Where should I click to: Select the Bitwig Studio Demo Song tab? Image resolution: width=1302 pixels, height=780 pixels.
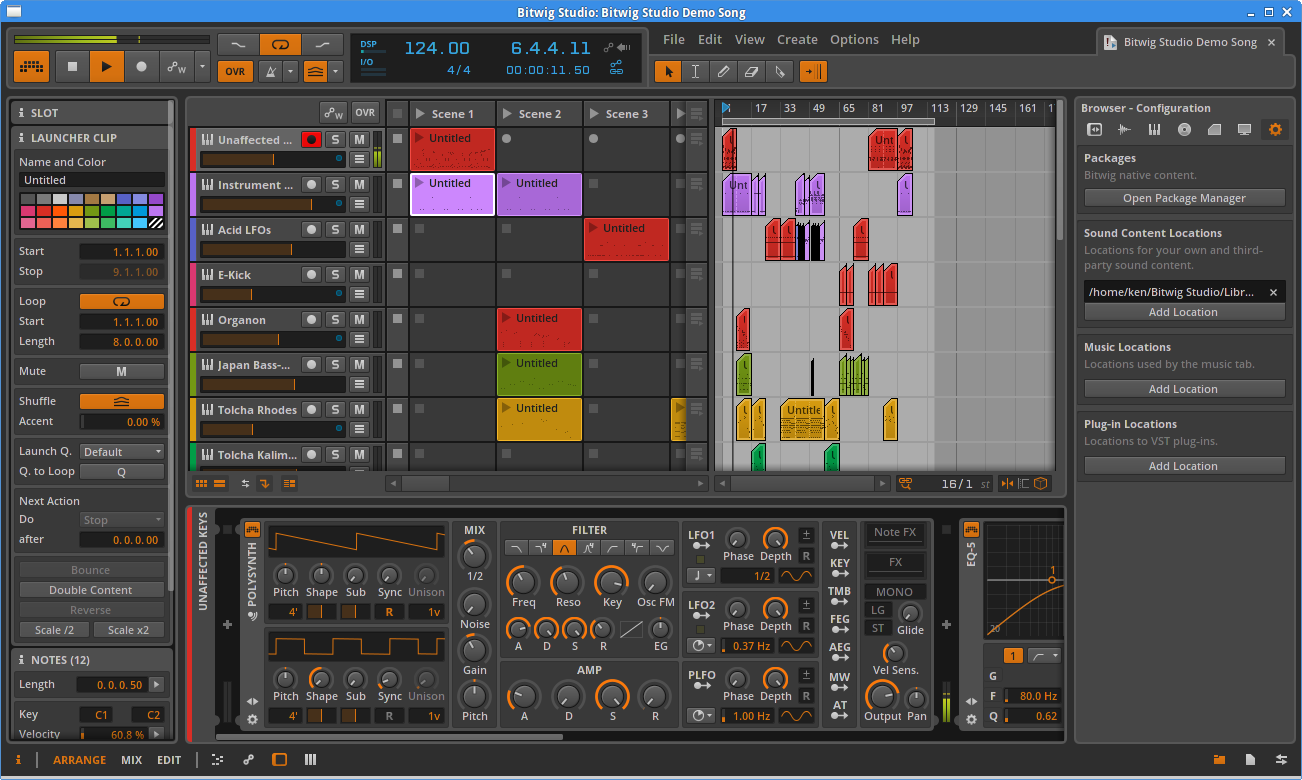coord(1190,42)
